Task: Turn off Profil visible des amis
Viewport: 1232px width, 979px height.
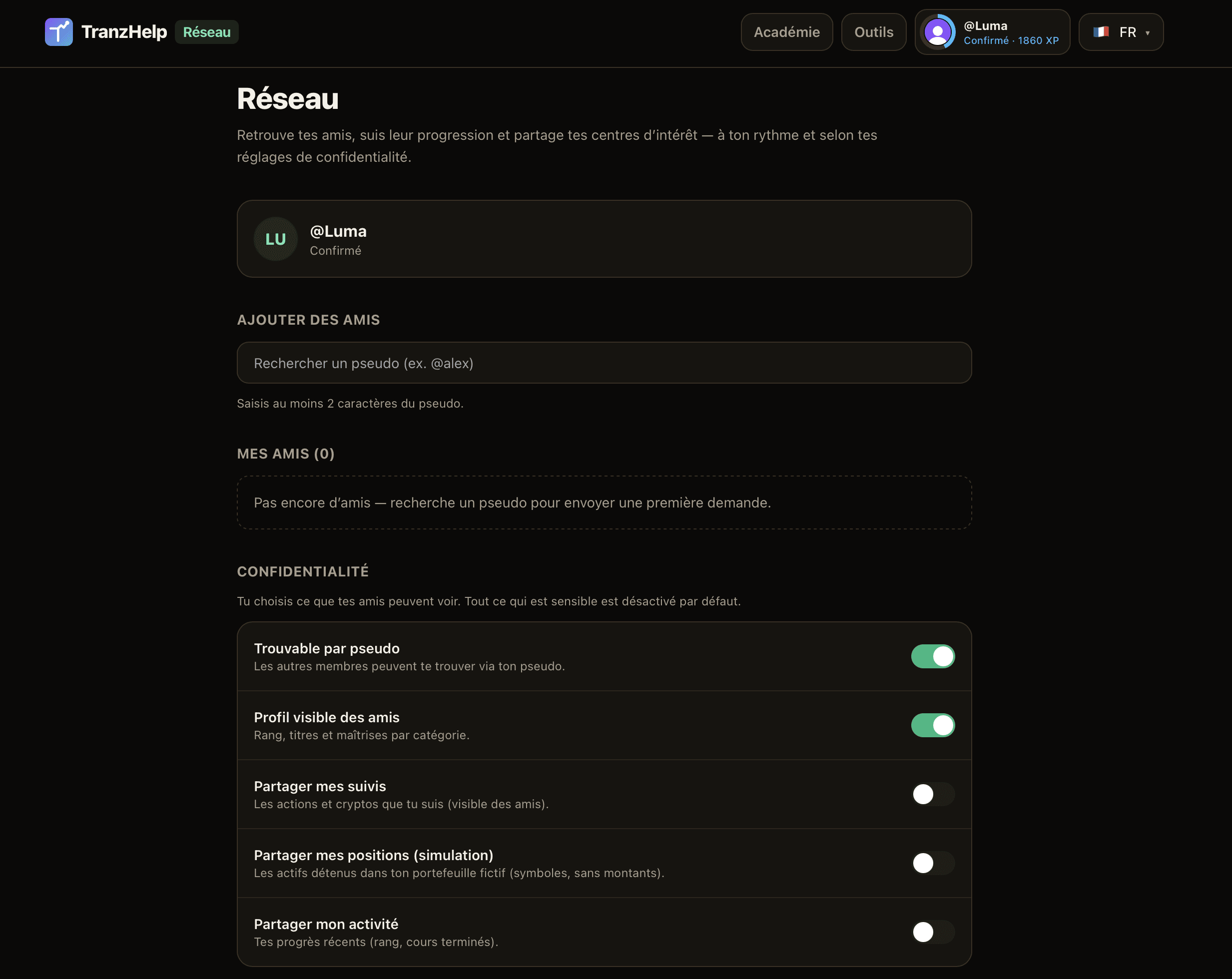Action: coord(933,725)
